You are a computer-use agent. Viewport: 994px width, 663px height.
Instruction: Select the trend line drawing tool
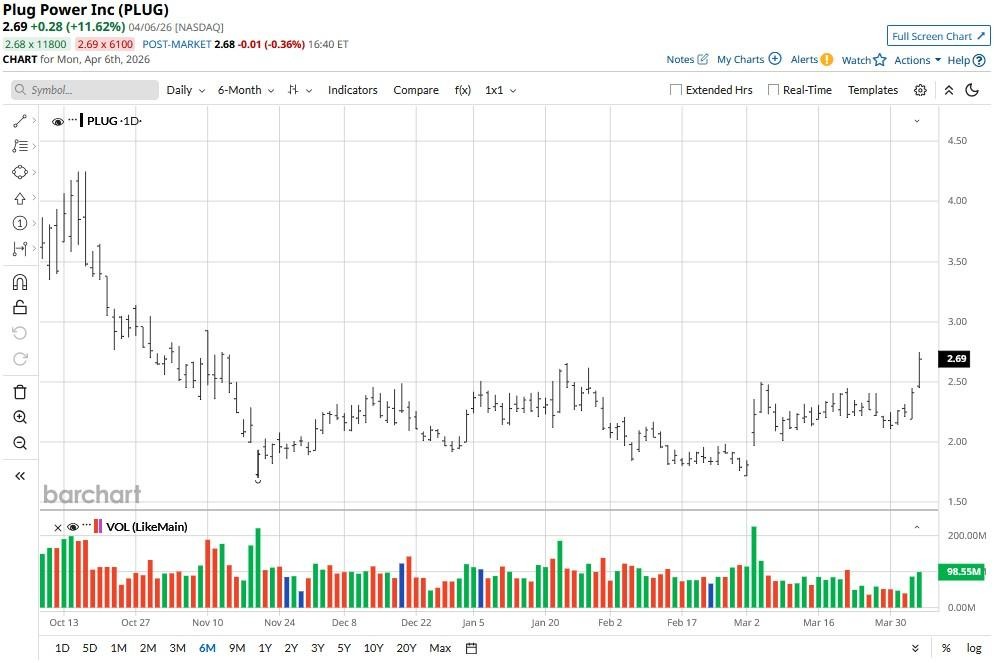click(x=20, y=120)
